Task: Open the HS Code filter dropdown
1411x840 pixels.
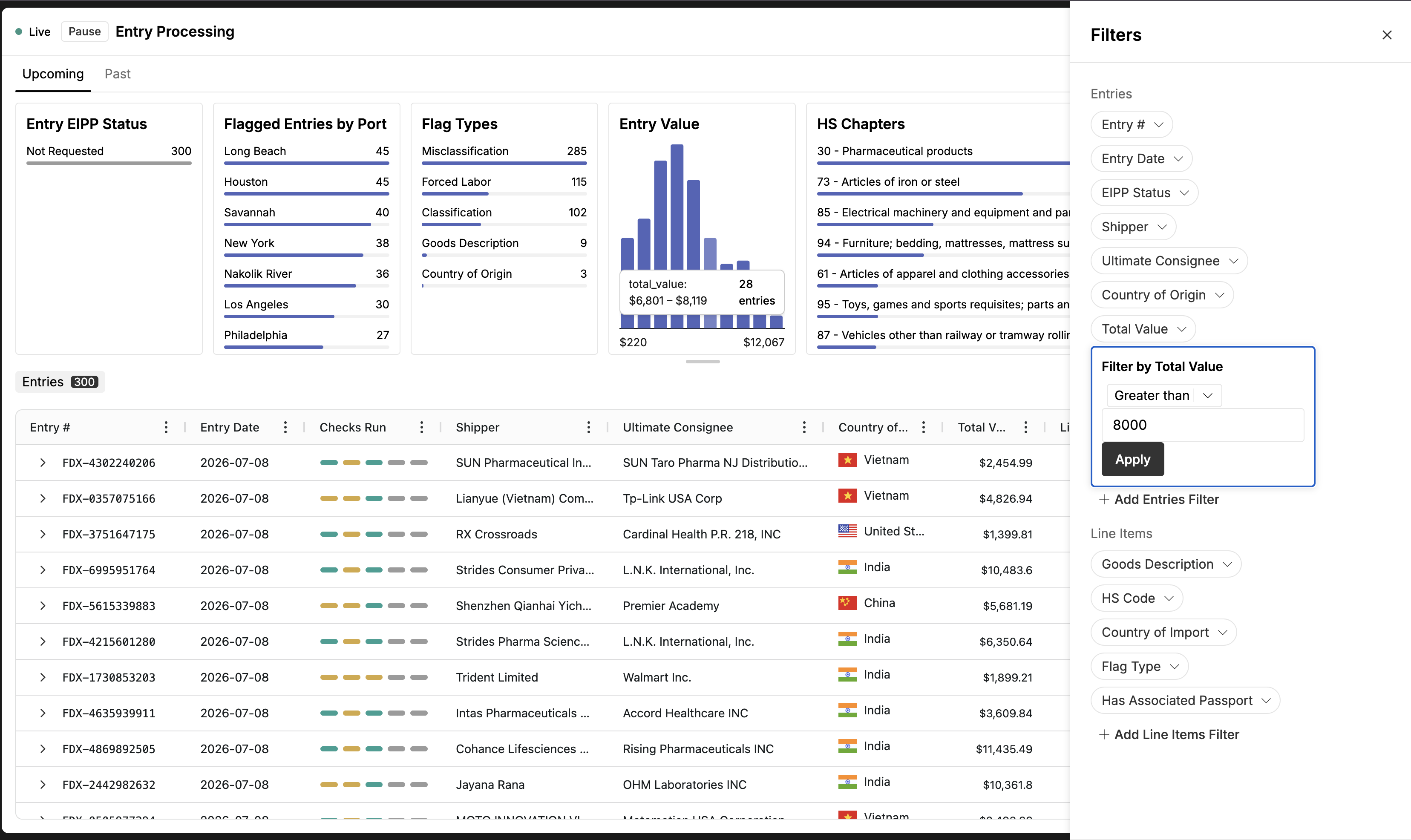Action: 1137,598
